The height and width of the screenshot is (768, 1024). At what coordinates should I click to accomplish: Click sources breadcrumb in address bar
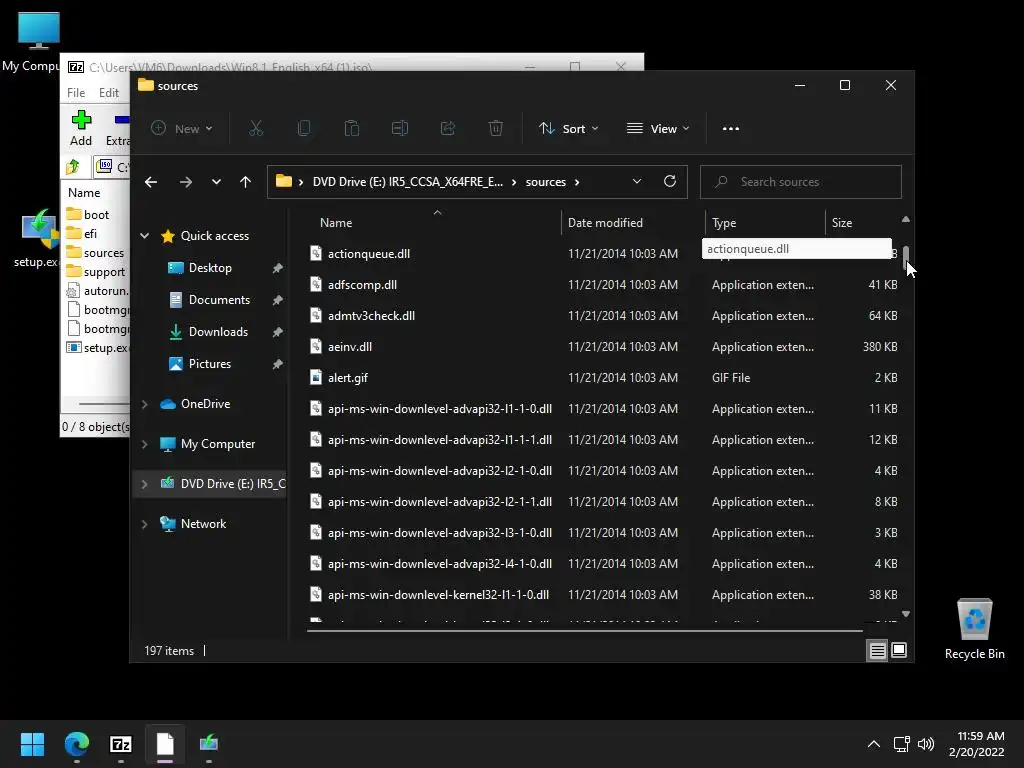[x=546, y=182]
